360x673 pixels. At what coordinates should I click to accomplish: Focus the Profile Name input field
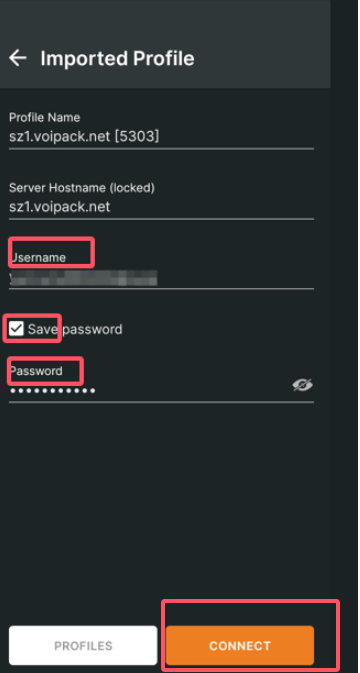(161, 136)
